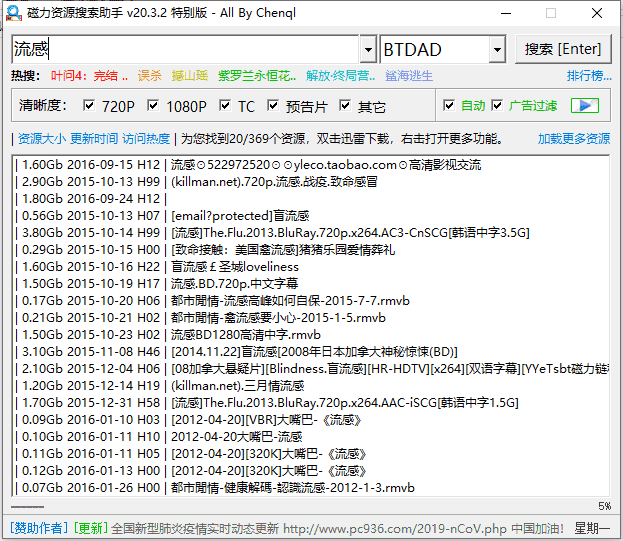Open the search keyword history dropdown
The width and height of the screenshot is (623, 541).
368,50
